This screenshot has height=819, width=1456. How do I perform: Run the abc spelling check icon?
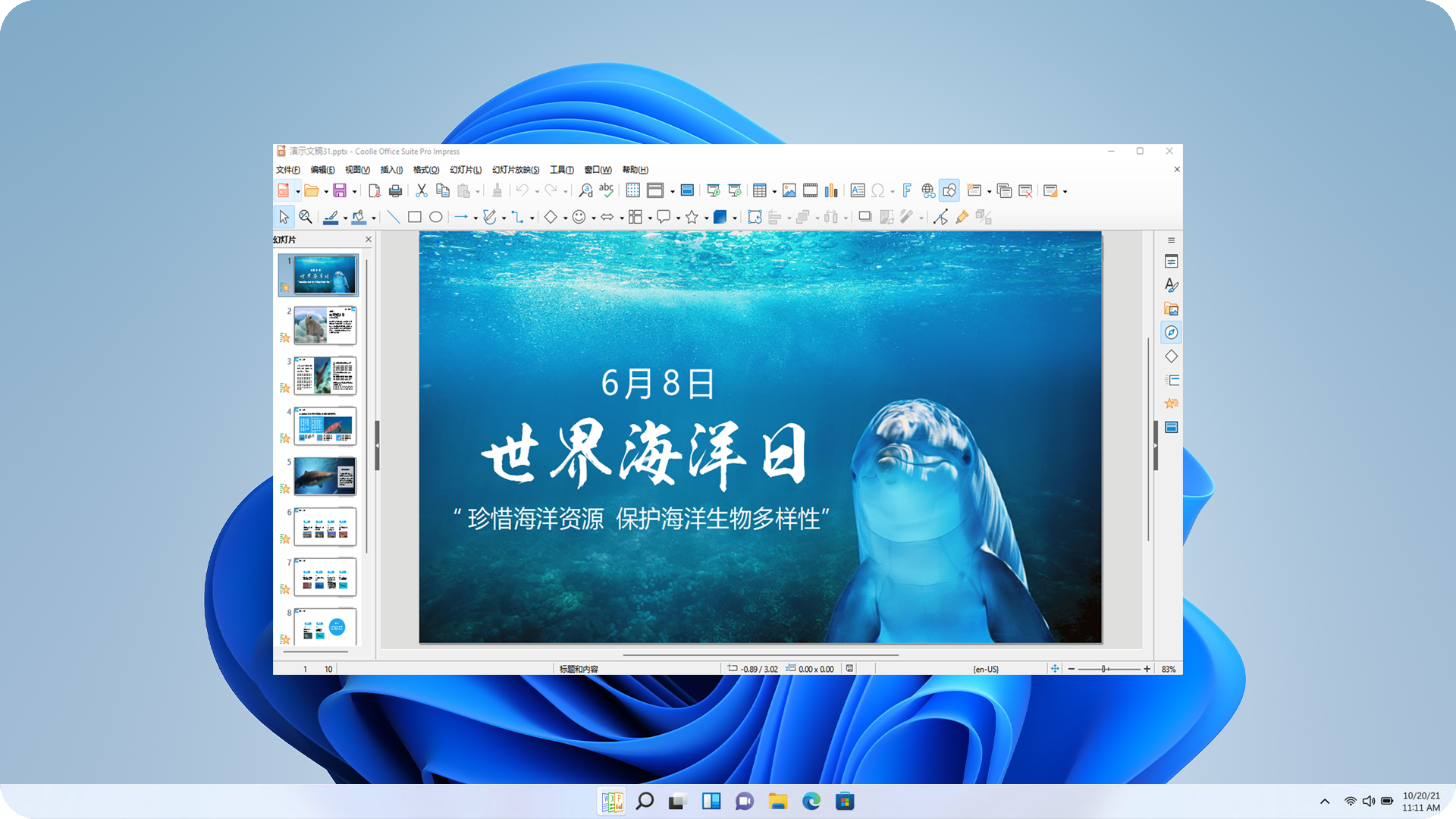[x=607, y=190]
